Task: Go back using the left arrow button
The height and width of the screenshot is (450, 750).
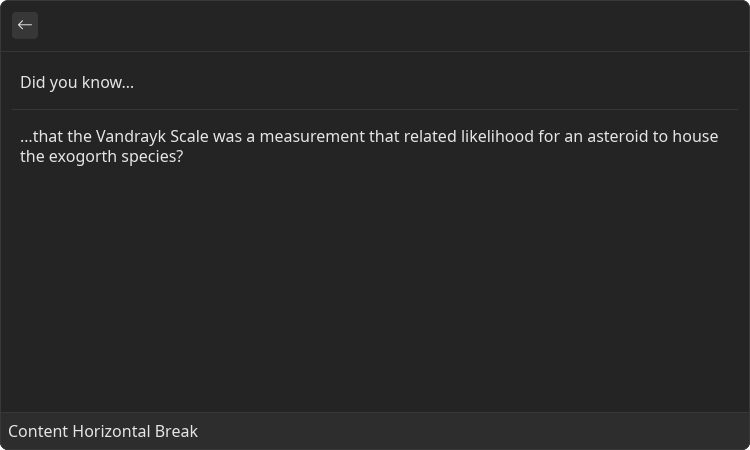Action: [x=25, y=25]
